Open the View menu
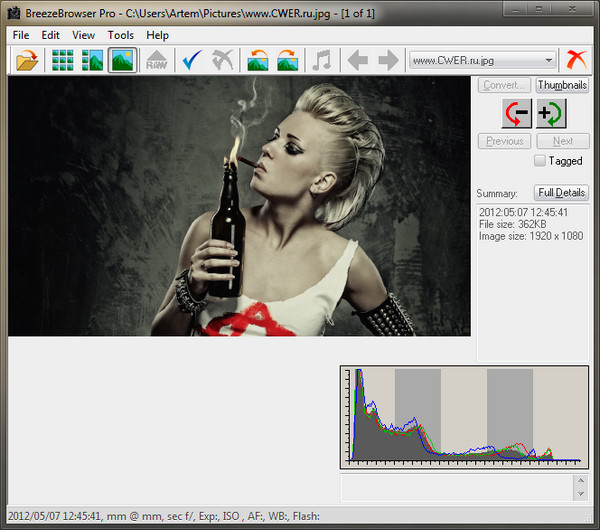 [x=84, y=35]
